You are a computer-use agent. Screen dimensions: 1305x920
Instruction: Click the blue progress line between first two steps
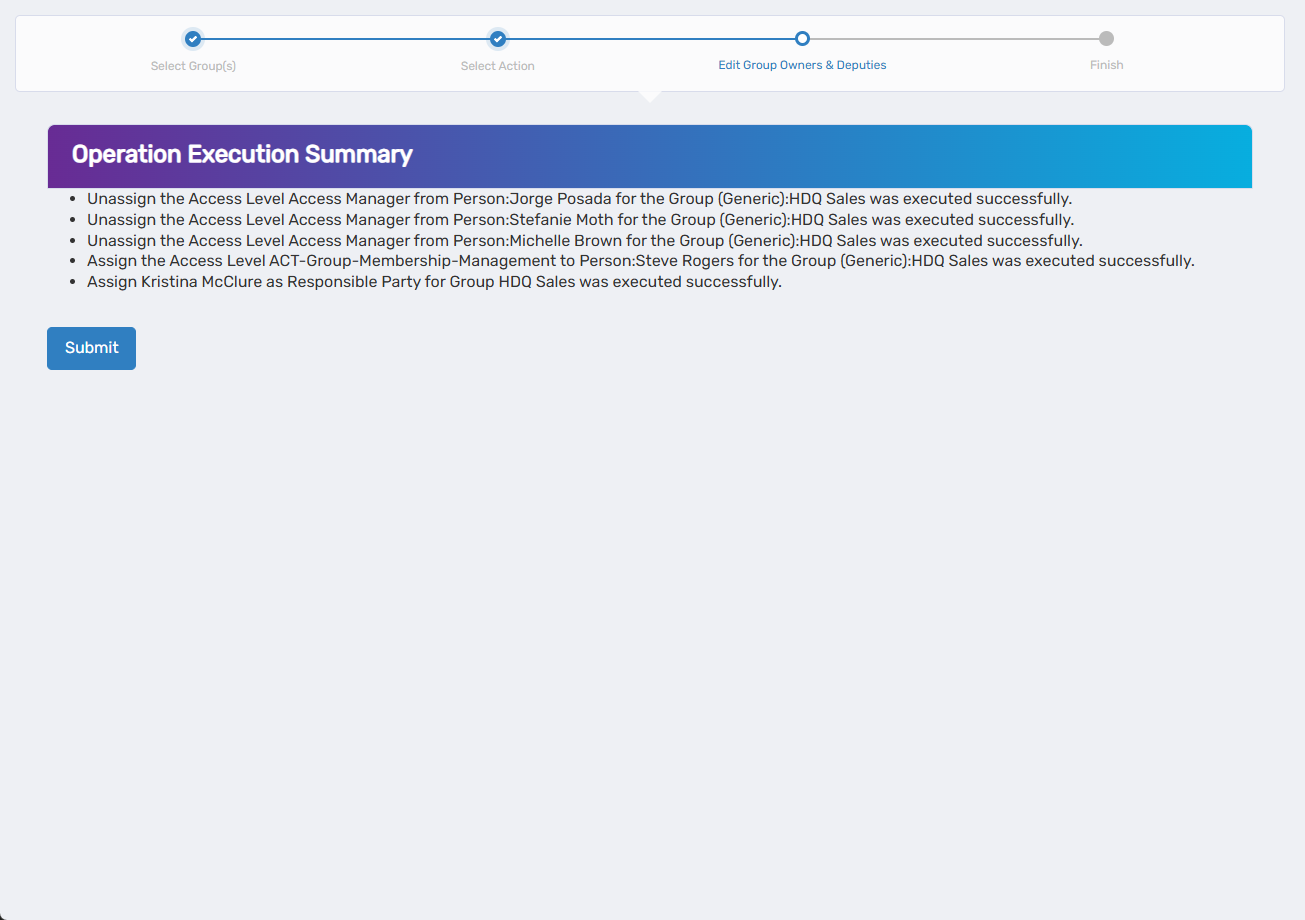(345, 39)
